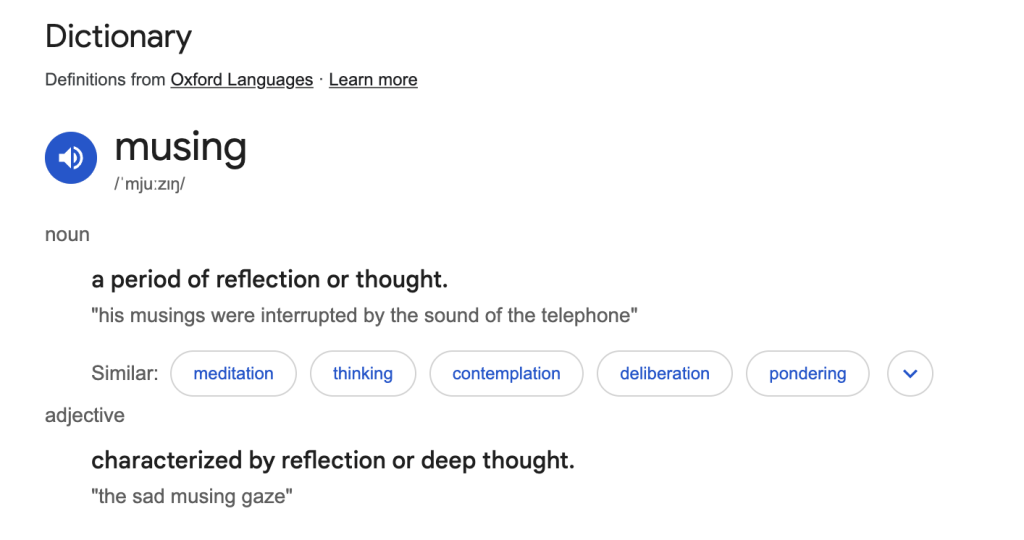The width and height of the screenshot is (1024, 540).
Task: Open the Oxford Languages link
Action: [x=242, y=80]
